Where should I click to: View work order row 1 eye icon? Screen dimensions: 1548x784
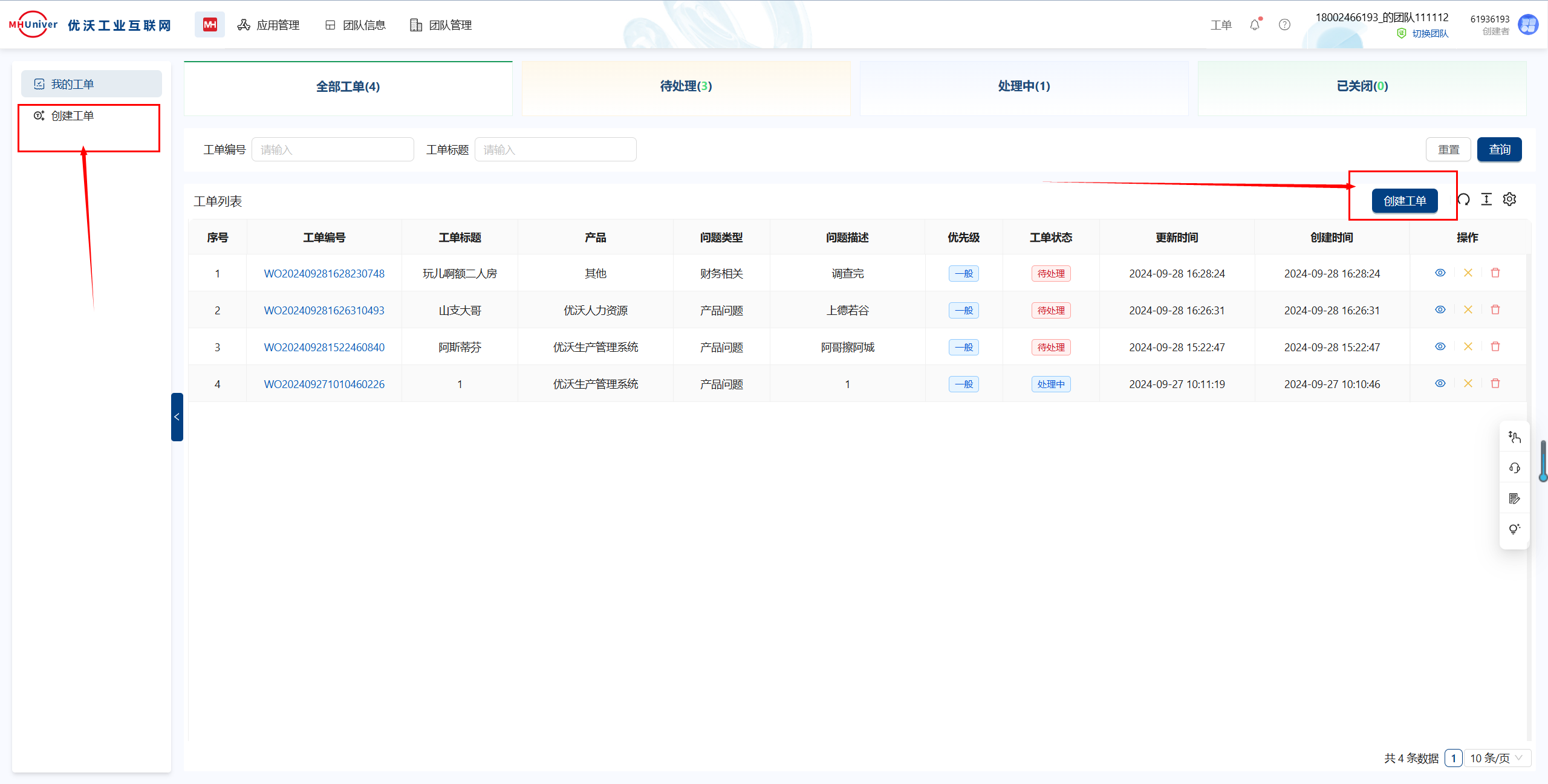[1440, 273]
